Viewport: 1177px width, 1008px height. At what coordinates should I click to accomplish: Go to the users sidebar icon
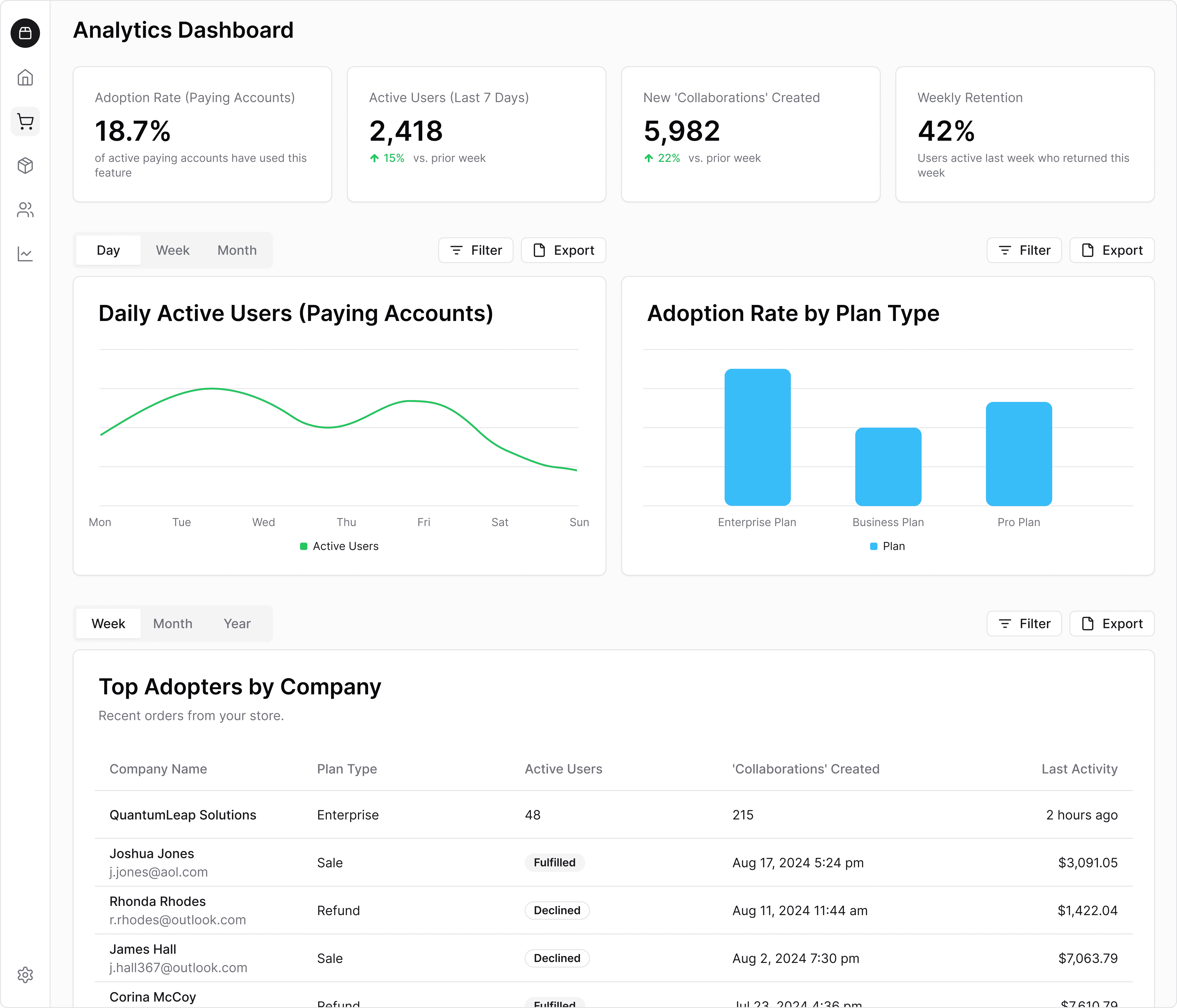pos(25,210)
